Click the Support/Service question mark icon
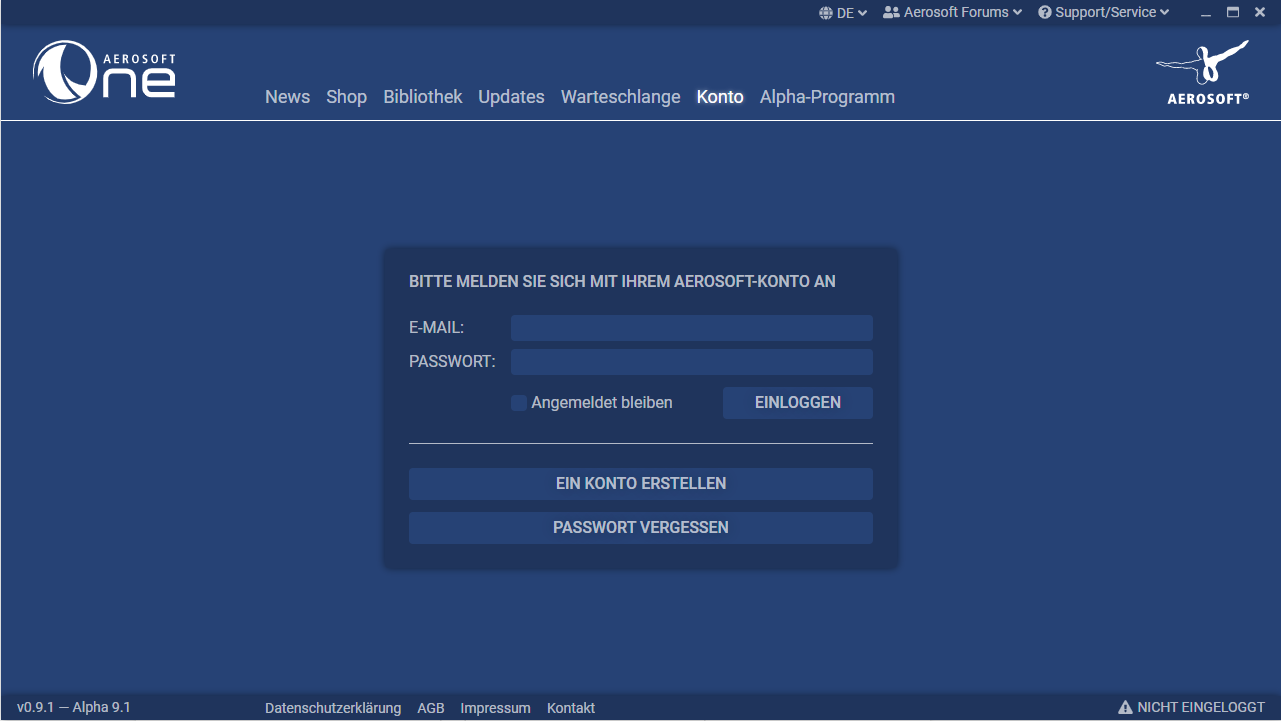 1044,12
